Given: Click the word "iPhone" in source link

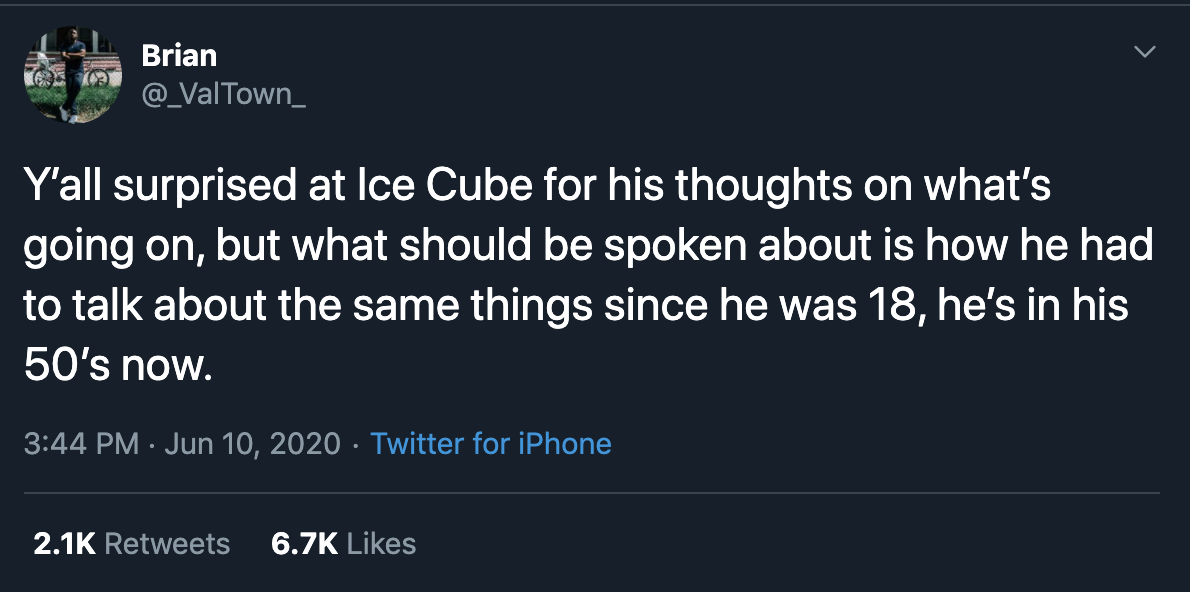Looking at the screenshot, I should point(564,443).
